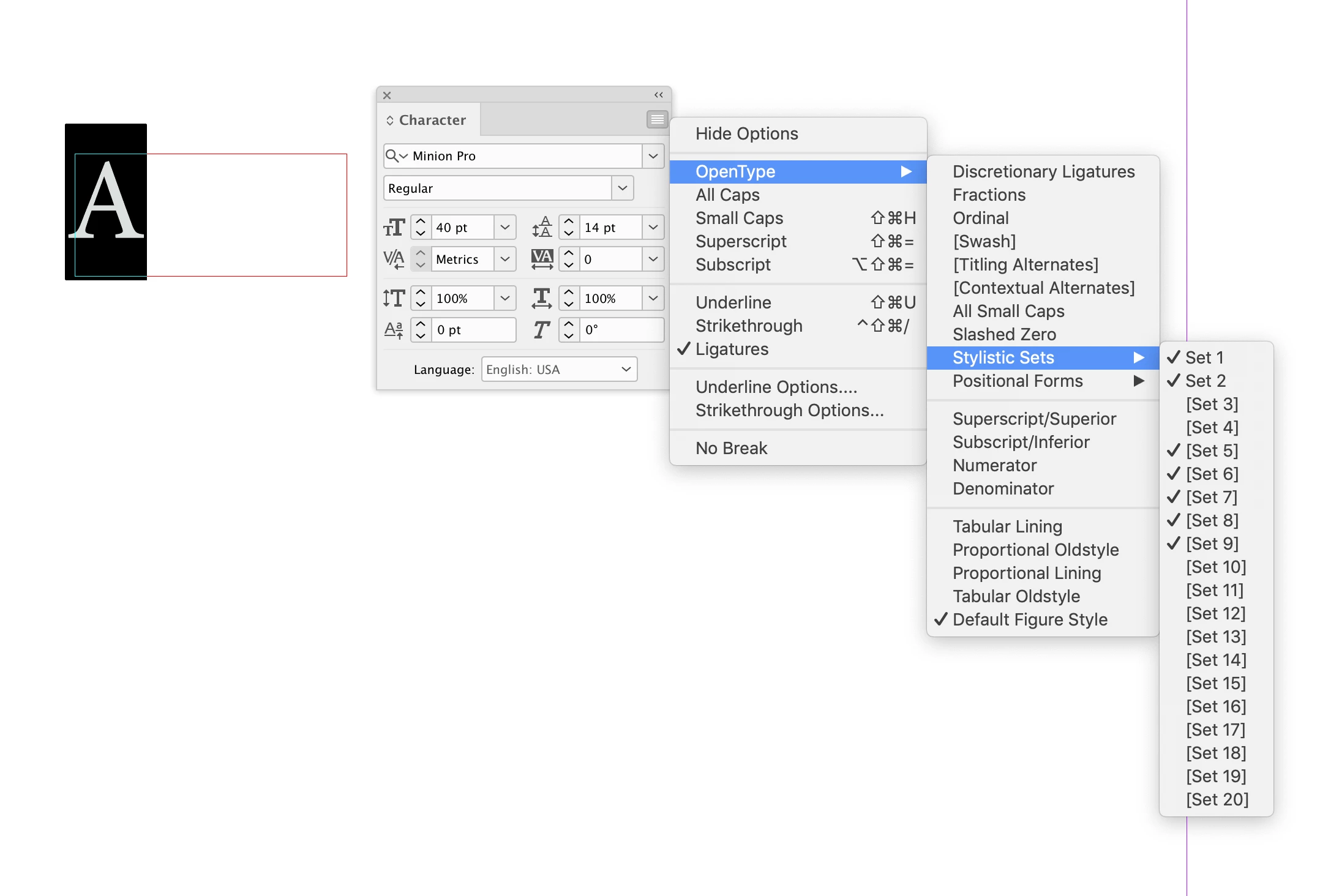1320x896 pixels.
Task: Toggle stylistic Set 1 off
Action: pos(1204,357)
